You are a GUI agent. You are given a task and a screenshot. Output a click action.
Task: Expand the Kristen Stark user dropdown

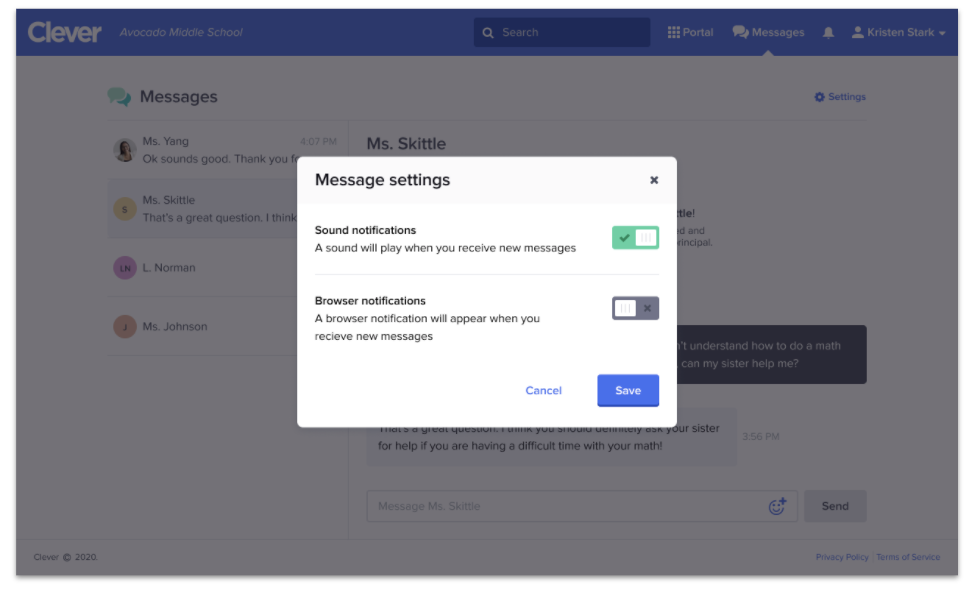898,33
